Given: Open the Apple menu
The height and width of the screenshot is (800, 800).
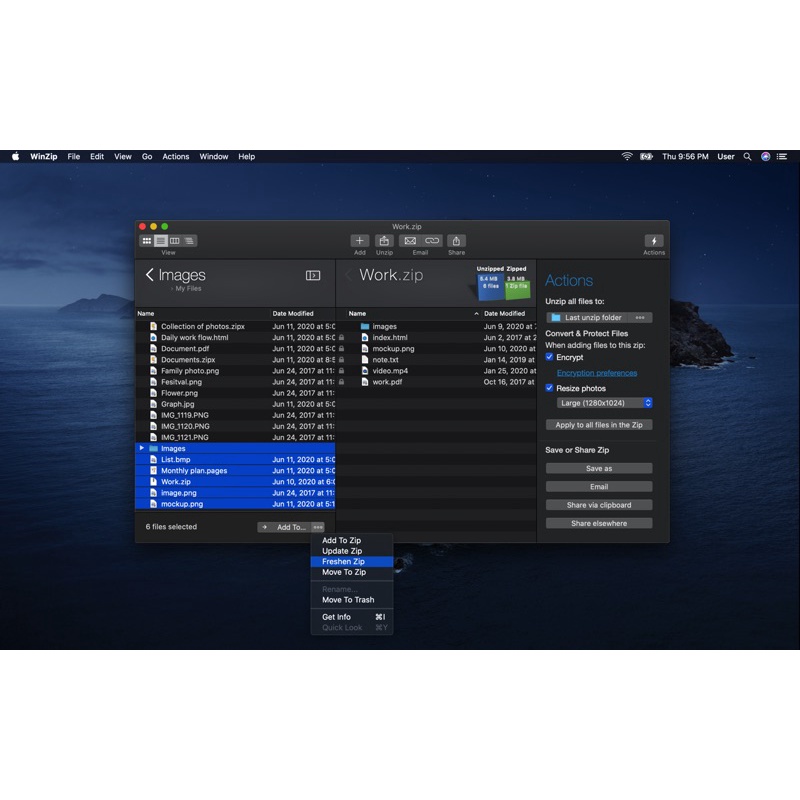Looking at the screenshot, I should 16,157.
